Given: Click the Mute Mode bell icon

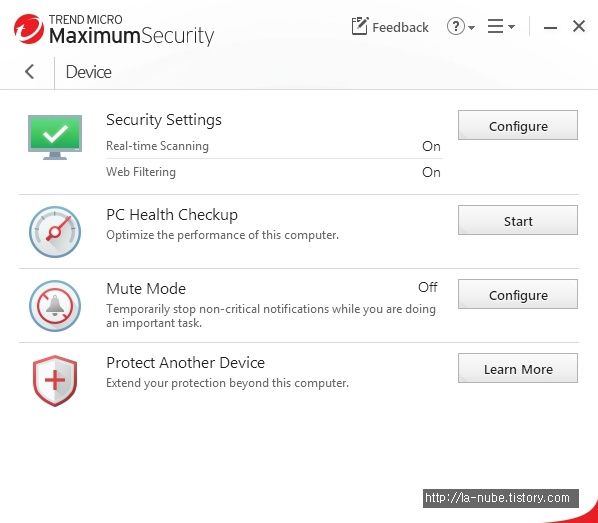Looking at the screenshot, I should [55, 306].
